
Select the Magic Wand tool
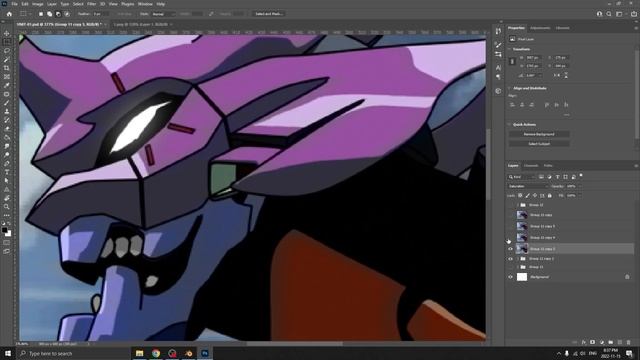(x=7, y=60)
